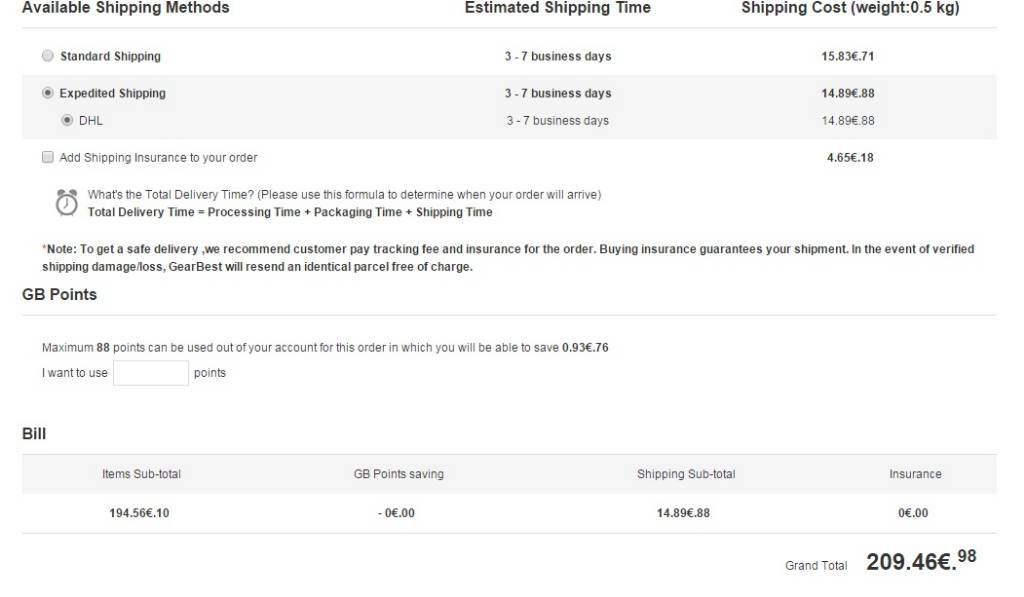
Task: Click the Grand Total amount 209.46€
Action: pos(920,561)
